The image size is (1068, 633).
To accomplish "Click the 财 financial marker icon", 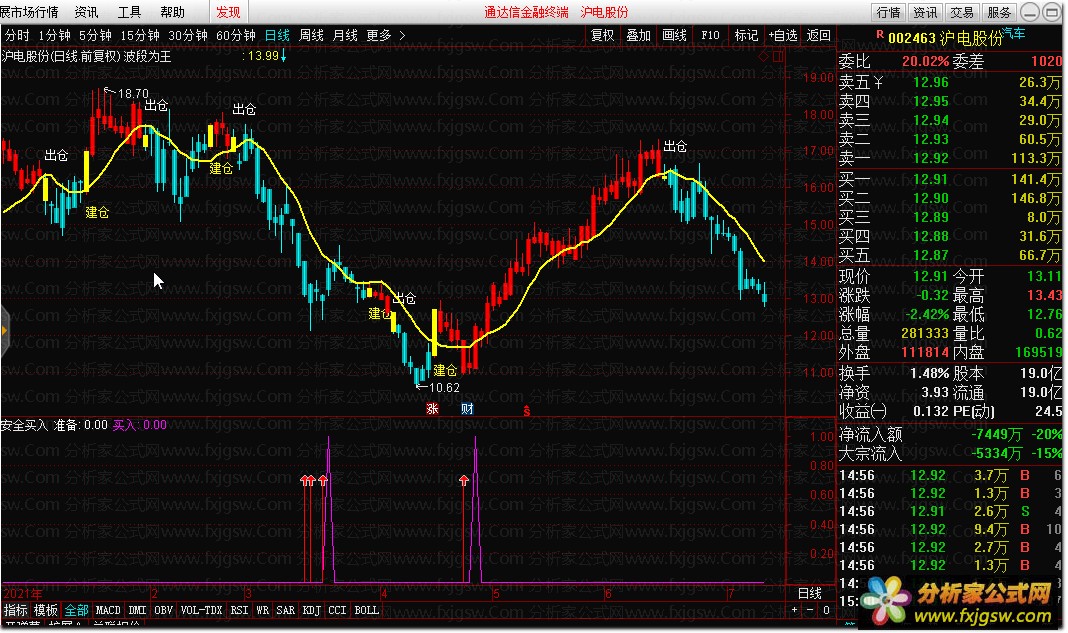I will coord(467,408).
